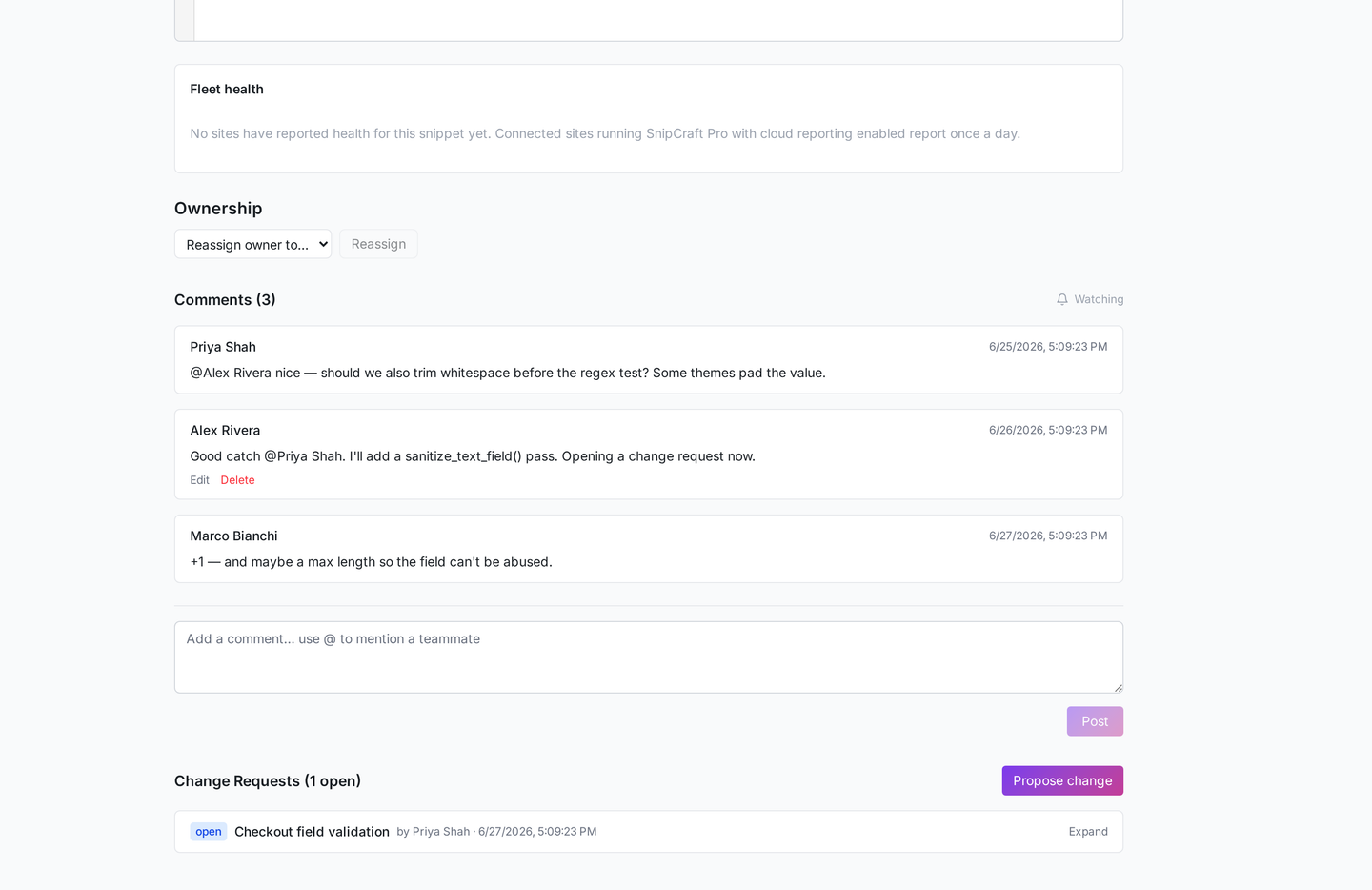Click Marco Bianchi's max length comment text
This screenshot has width=1372, height=890.
click(371, 562)
